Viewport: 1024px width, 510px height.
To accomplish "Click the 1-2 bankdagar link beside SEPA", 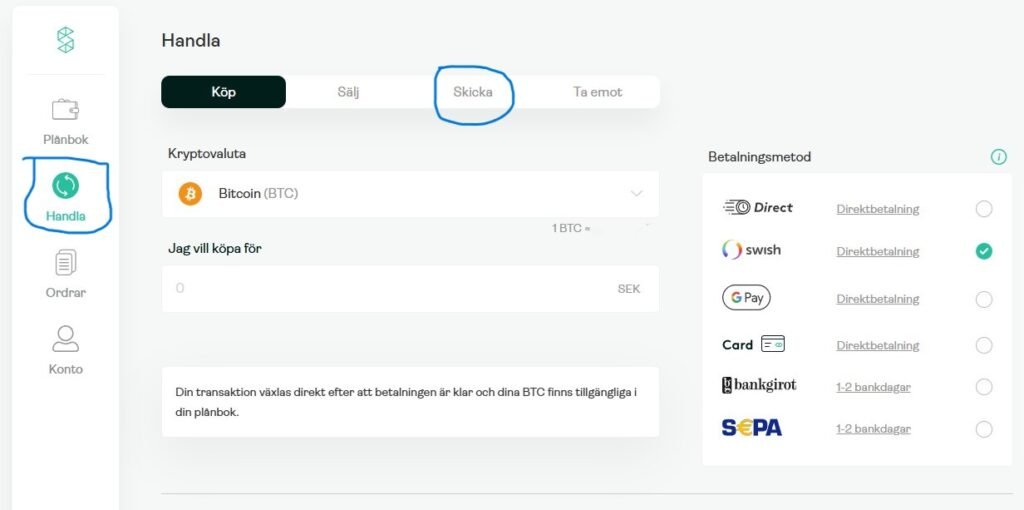I will coord(873,429).
